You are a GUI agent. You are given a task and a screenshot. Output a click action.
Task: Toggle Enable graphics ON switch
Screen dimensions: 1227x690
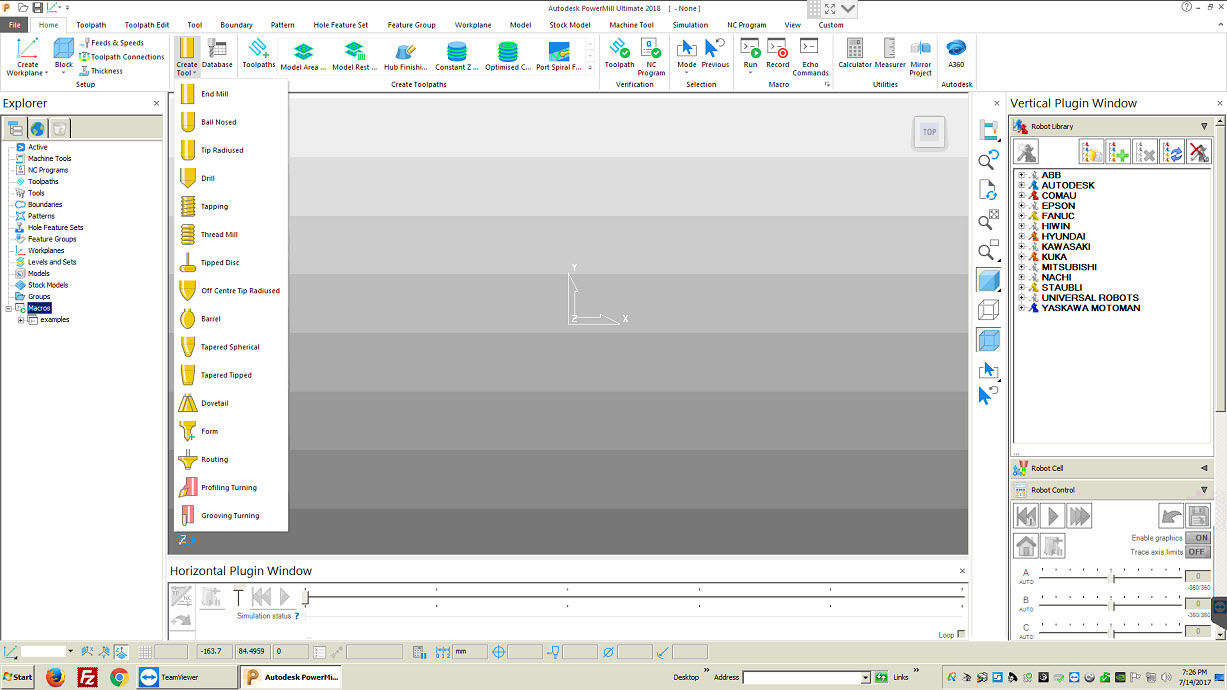point(1197,538)
